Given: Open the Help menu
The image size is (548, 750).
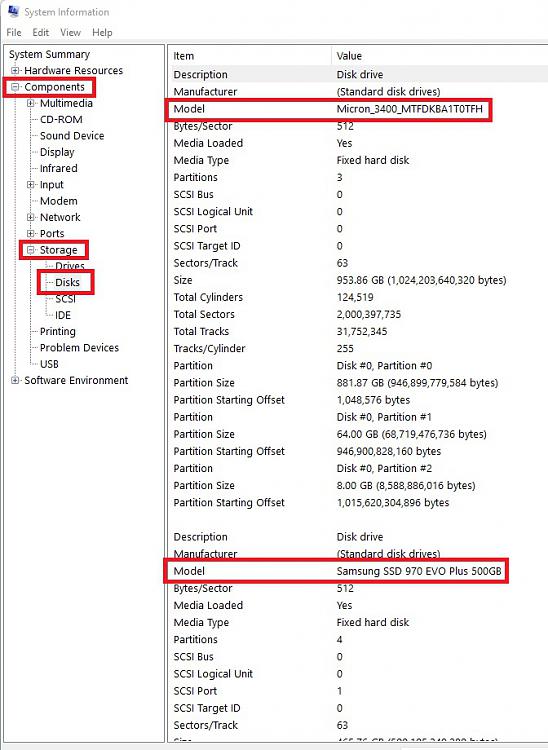Looking at the screenshot, I should pyautogui.click(x=102, y=33).
